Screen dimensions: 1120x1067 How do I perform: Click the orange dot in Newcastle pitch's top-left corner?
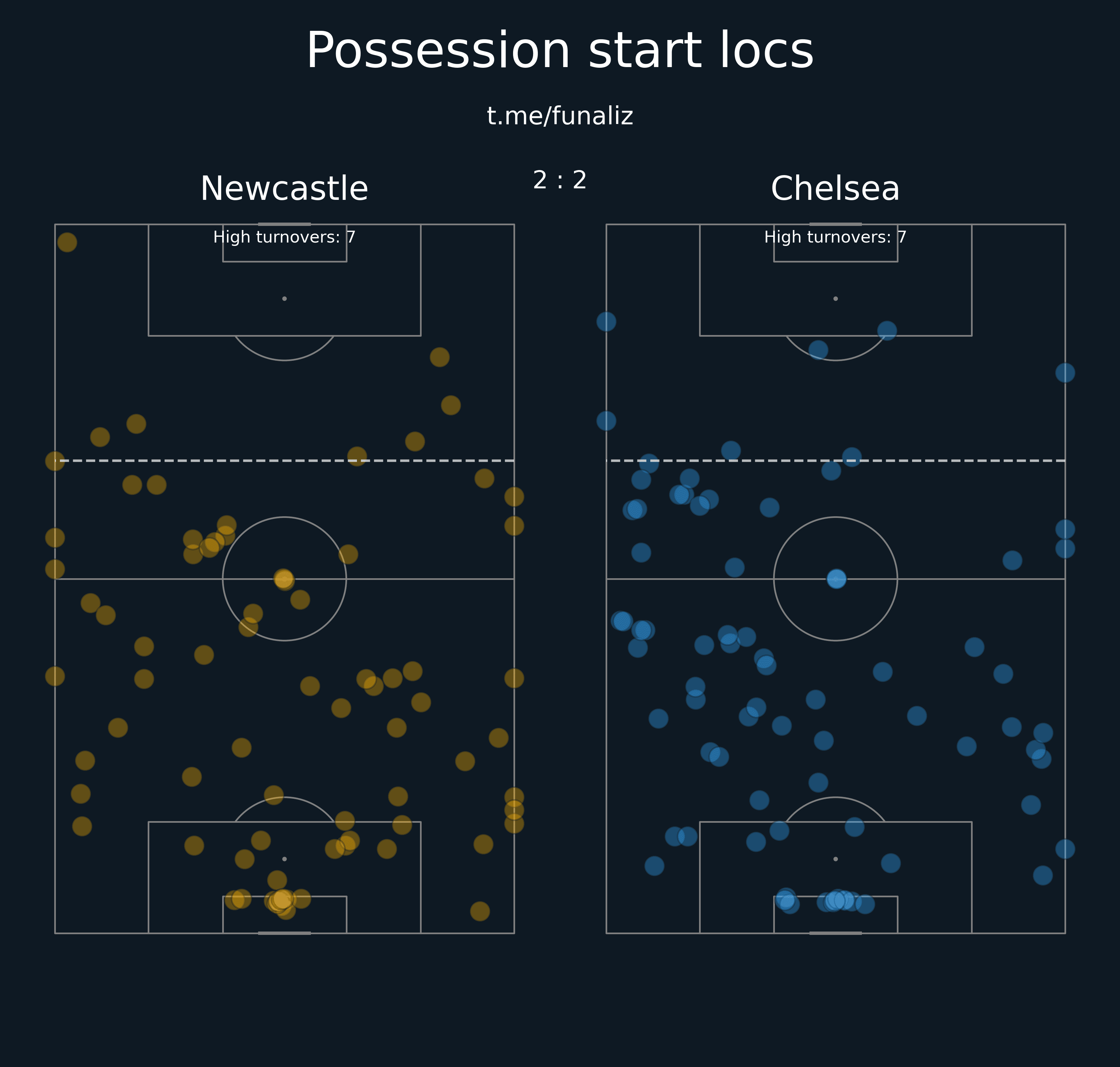coord(67,242)
